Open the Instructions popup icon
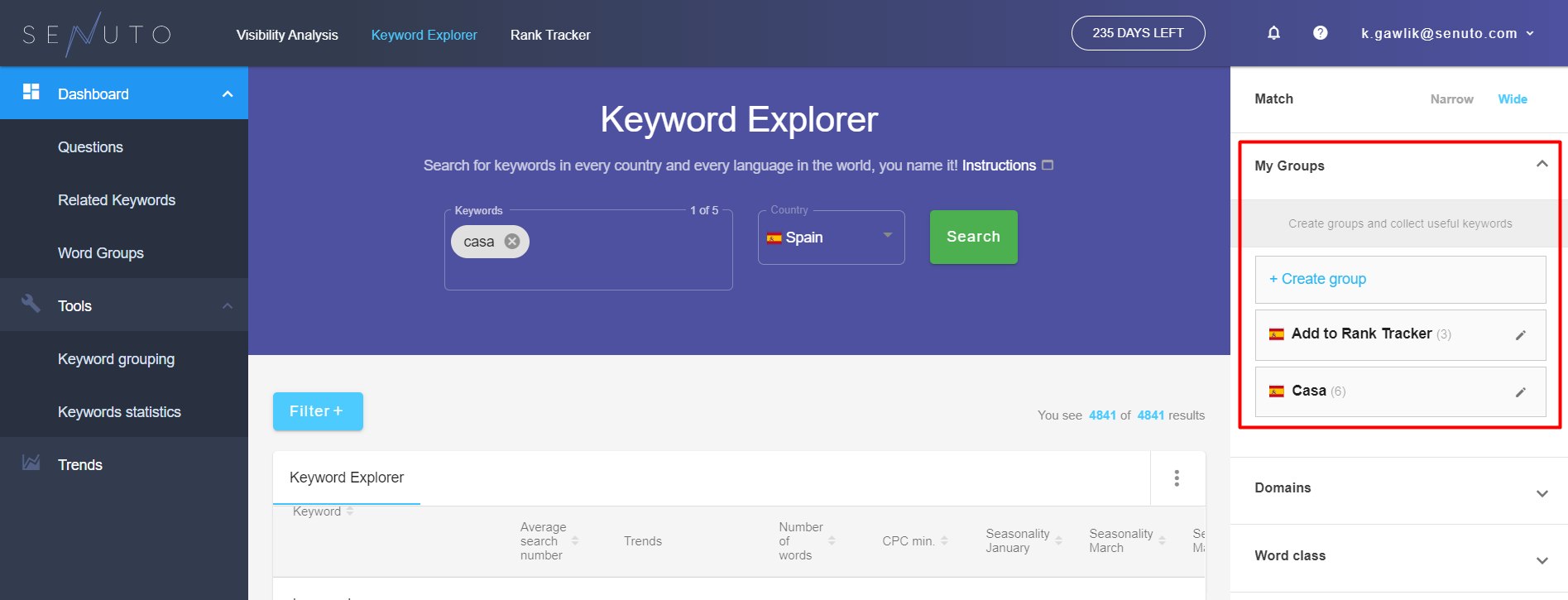1568x600 pixels. tap(1048, 166)
